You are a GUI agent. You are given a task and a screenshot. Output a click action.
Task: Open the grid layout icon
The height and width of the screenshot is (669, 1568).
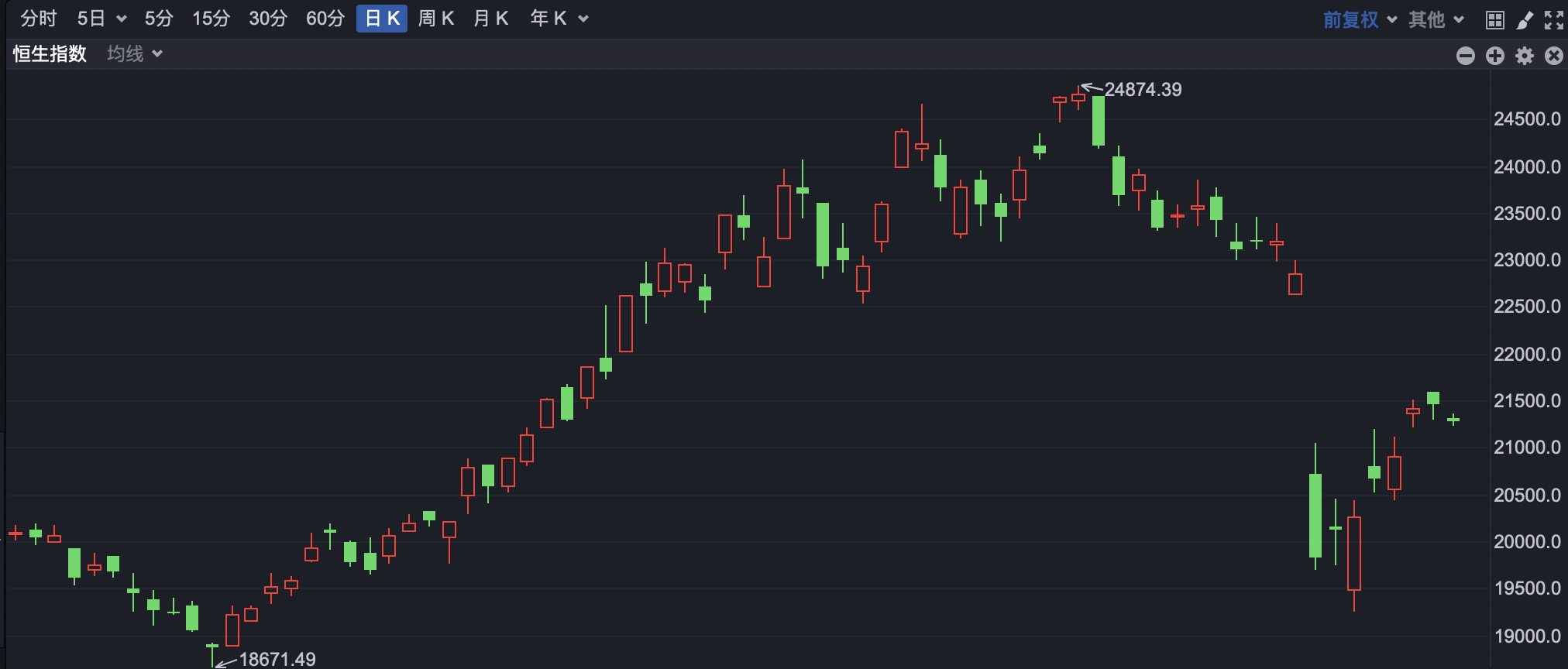(1495, 20)
